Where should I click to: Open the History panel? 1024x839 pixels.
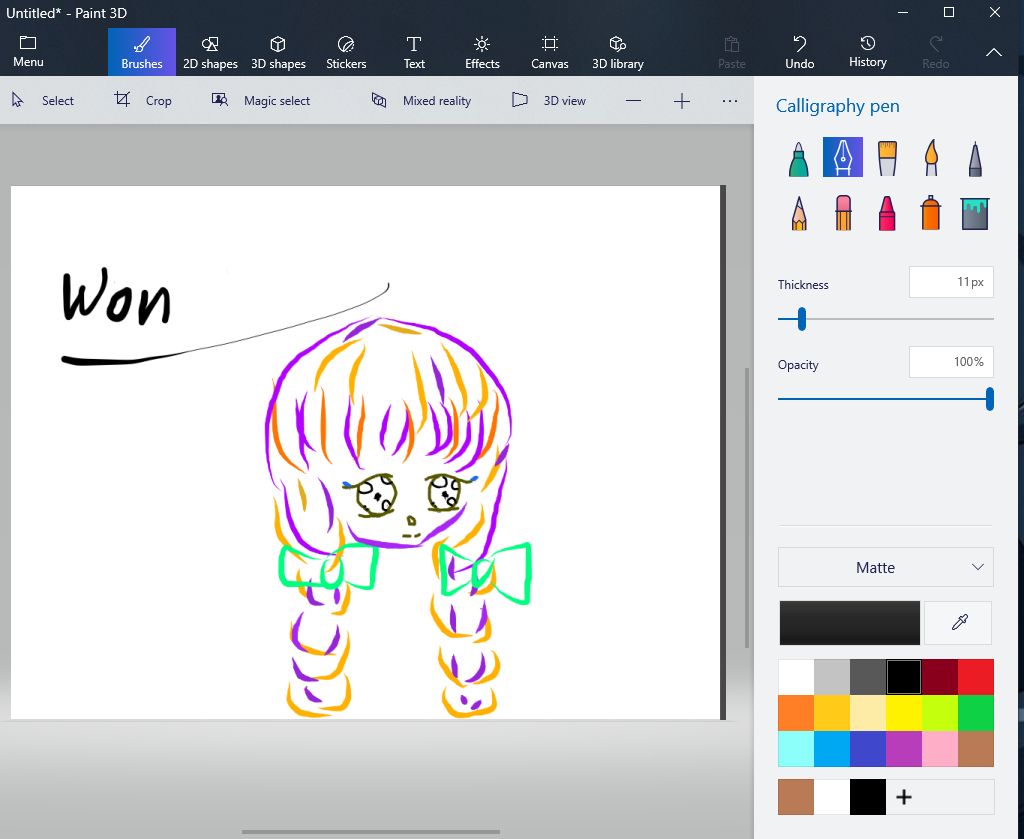[x=867, y=52]
